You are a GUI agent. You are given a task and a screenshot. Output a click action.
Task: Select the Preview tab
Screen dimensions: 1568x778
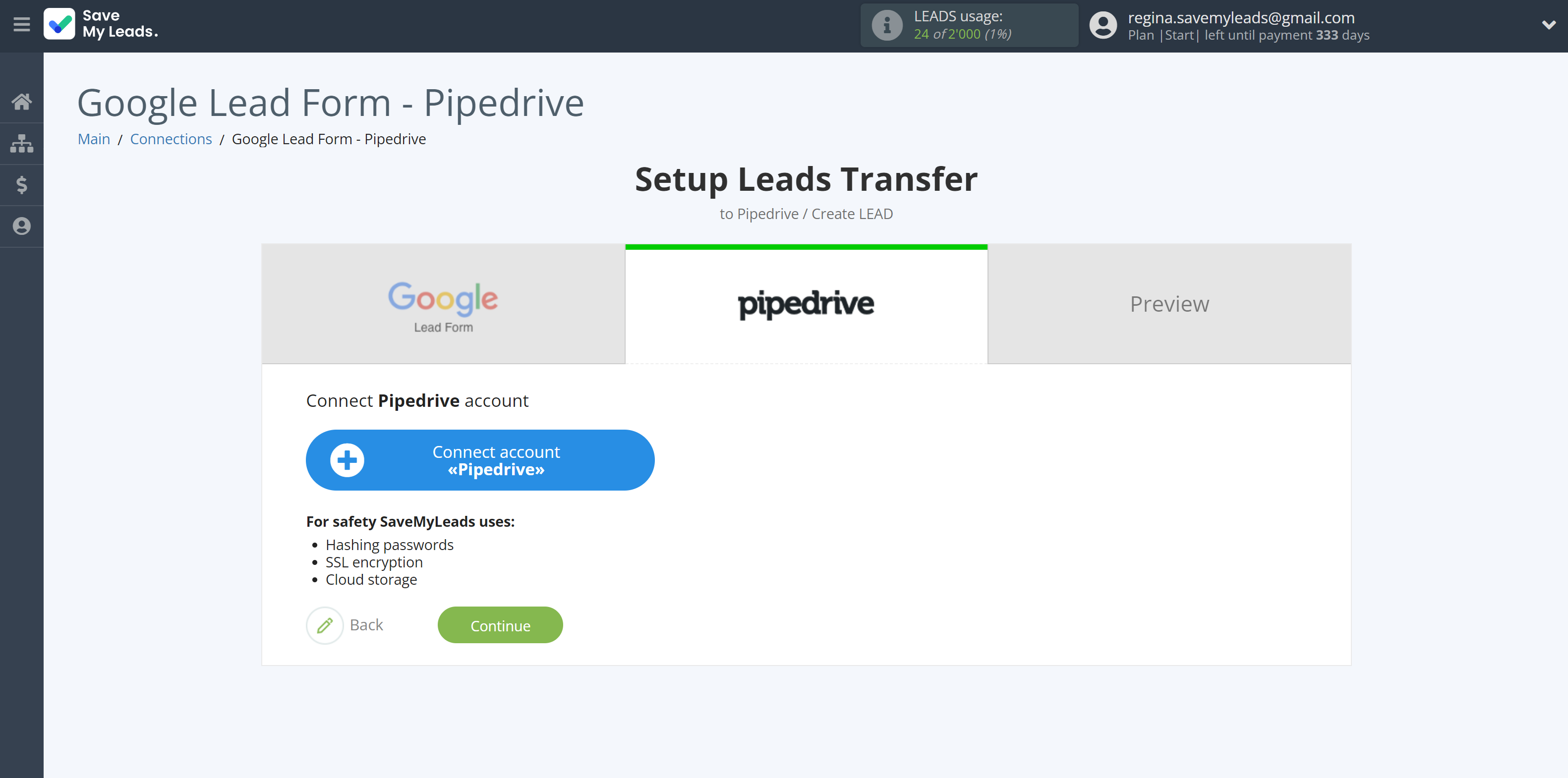(1169, 303)
